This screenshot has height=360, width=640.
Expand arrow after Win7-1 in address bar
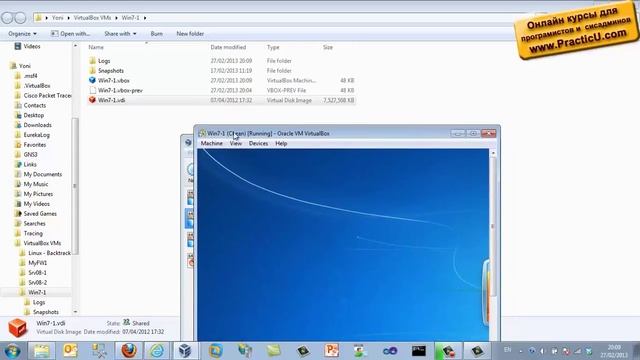point(145,18)
